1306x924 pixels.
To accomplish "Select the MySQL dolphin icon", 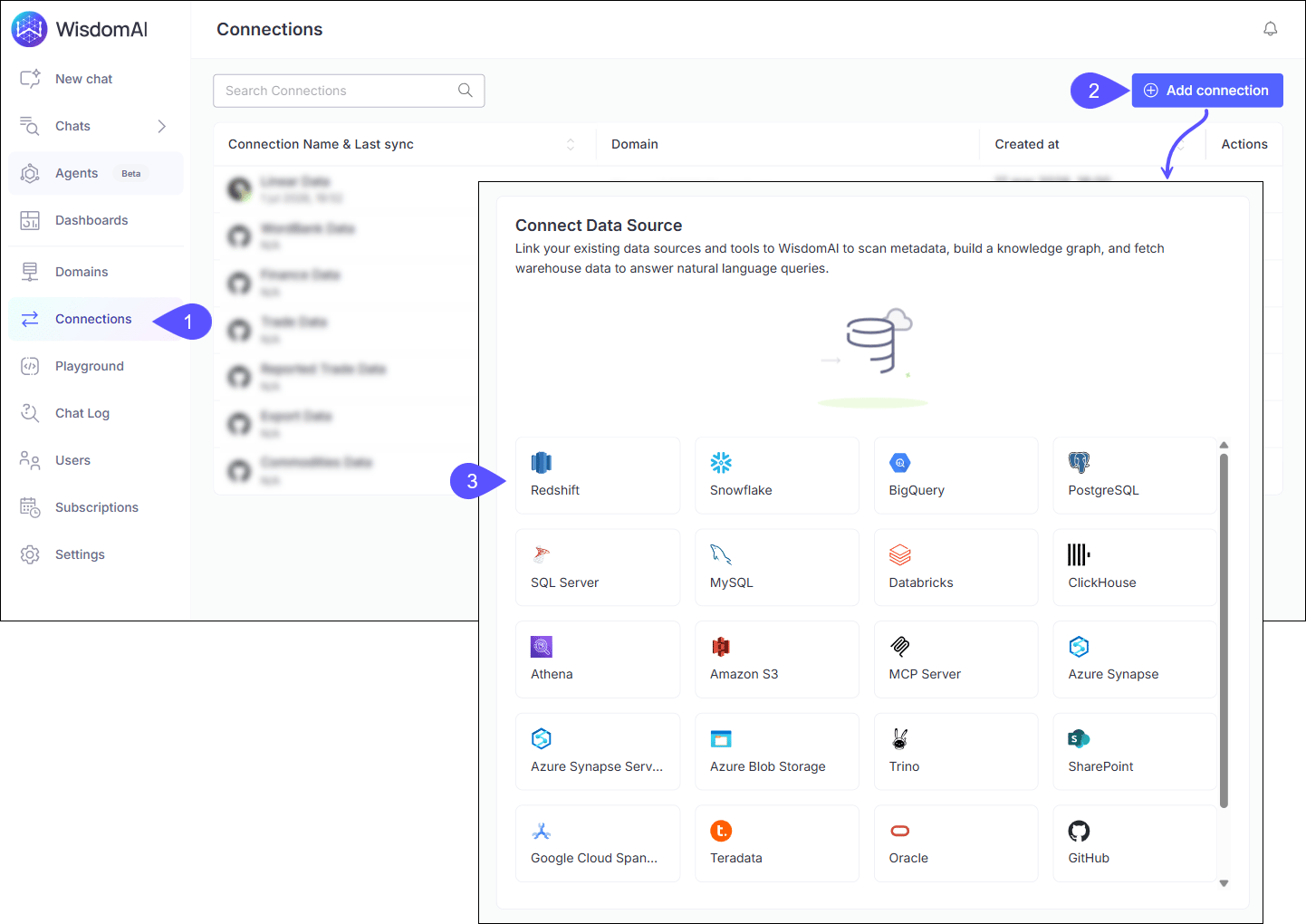I will coord(721,555).
